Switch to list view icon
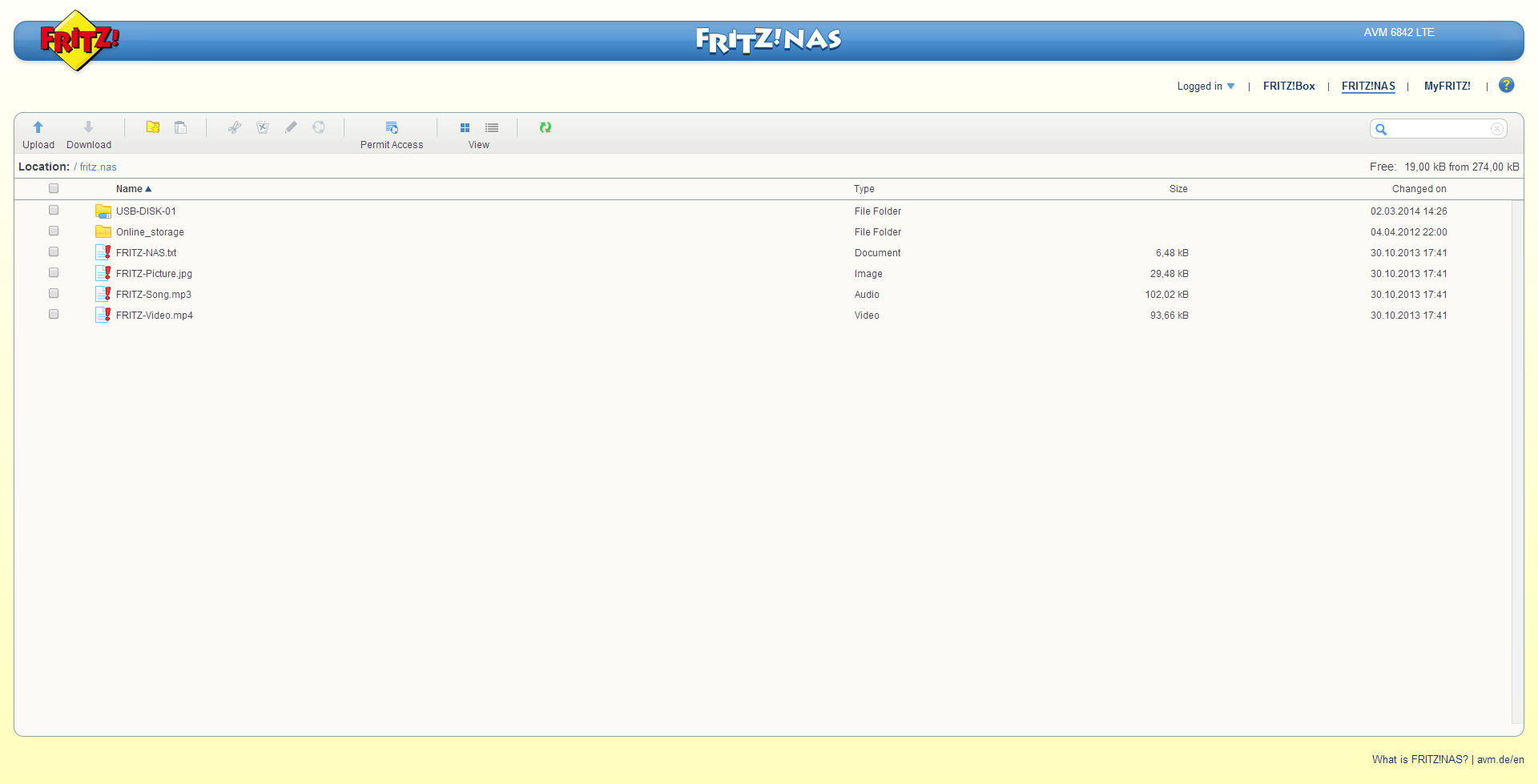This screenshot has width=1538, height=784. [492, 128]
